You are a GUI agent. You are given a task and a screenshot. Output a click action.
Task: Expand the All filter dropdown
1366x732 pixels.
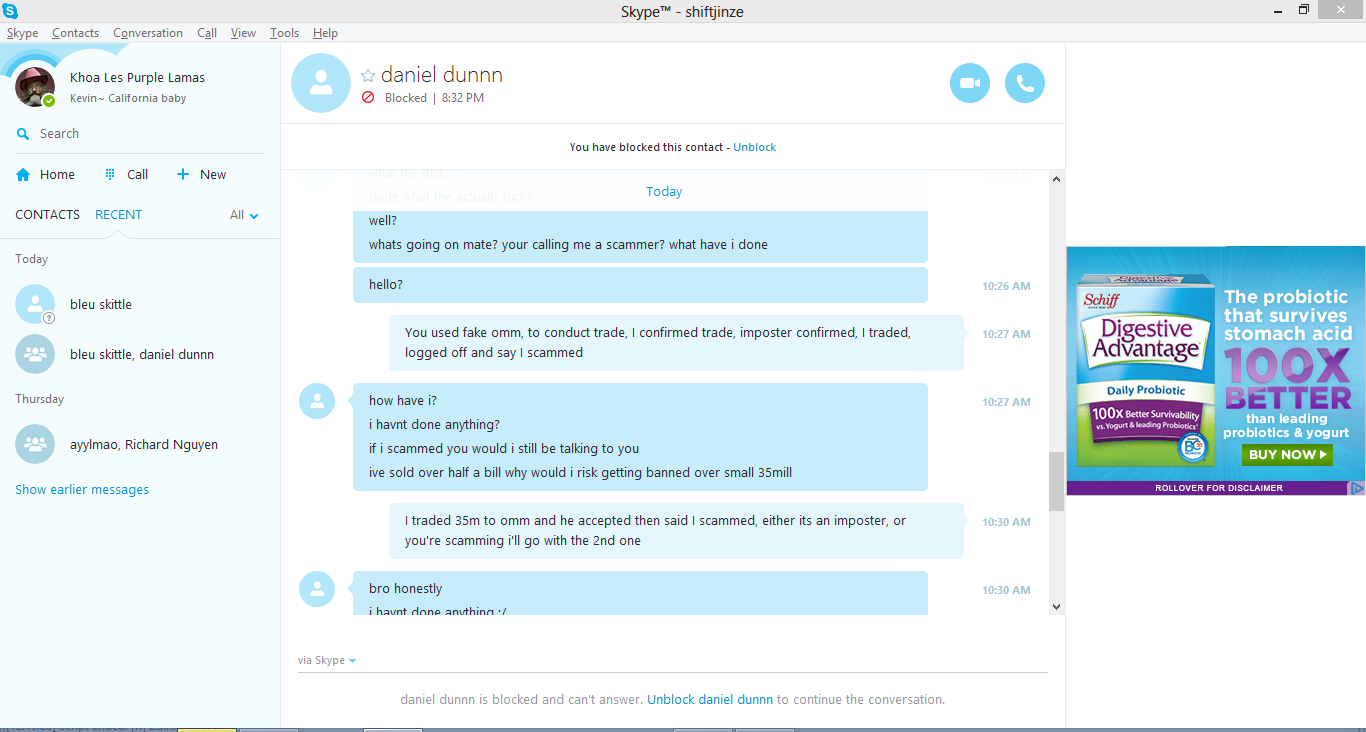[x=244, y=215]
